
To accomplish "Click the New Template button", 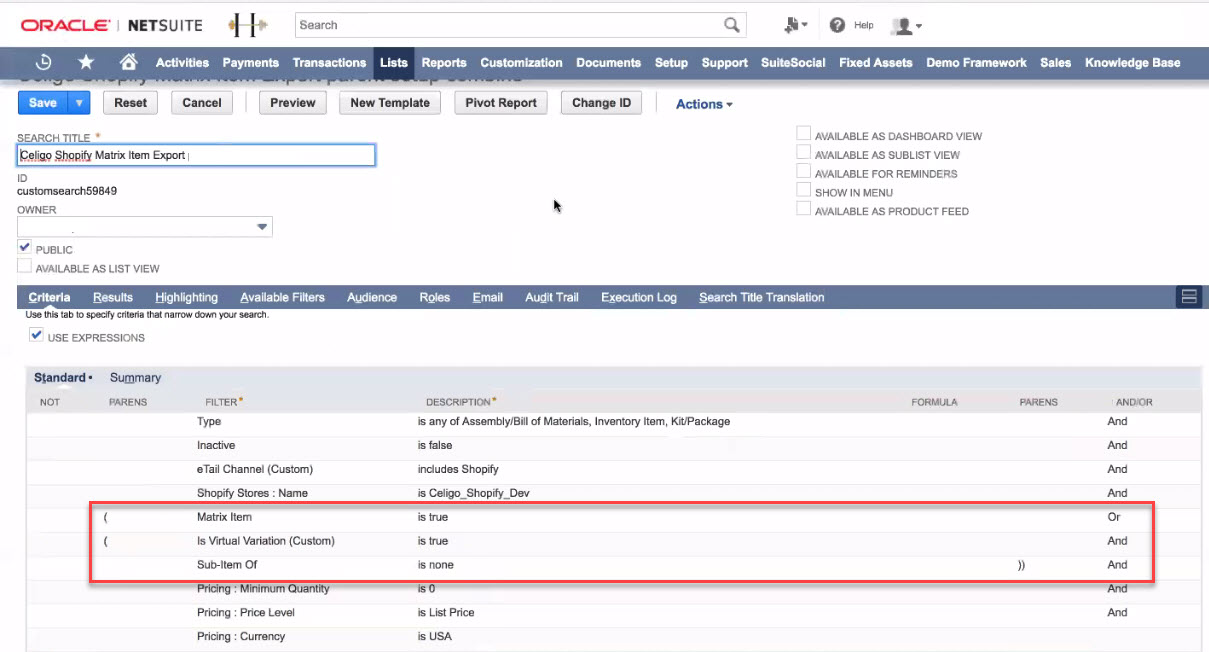I will pyautogui.click(x=390, y=102).
